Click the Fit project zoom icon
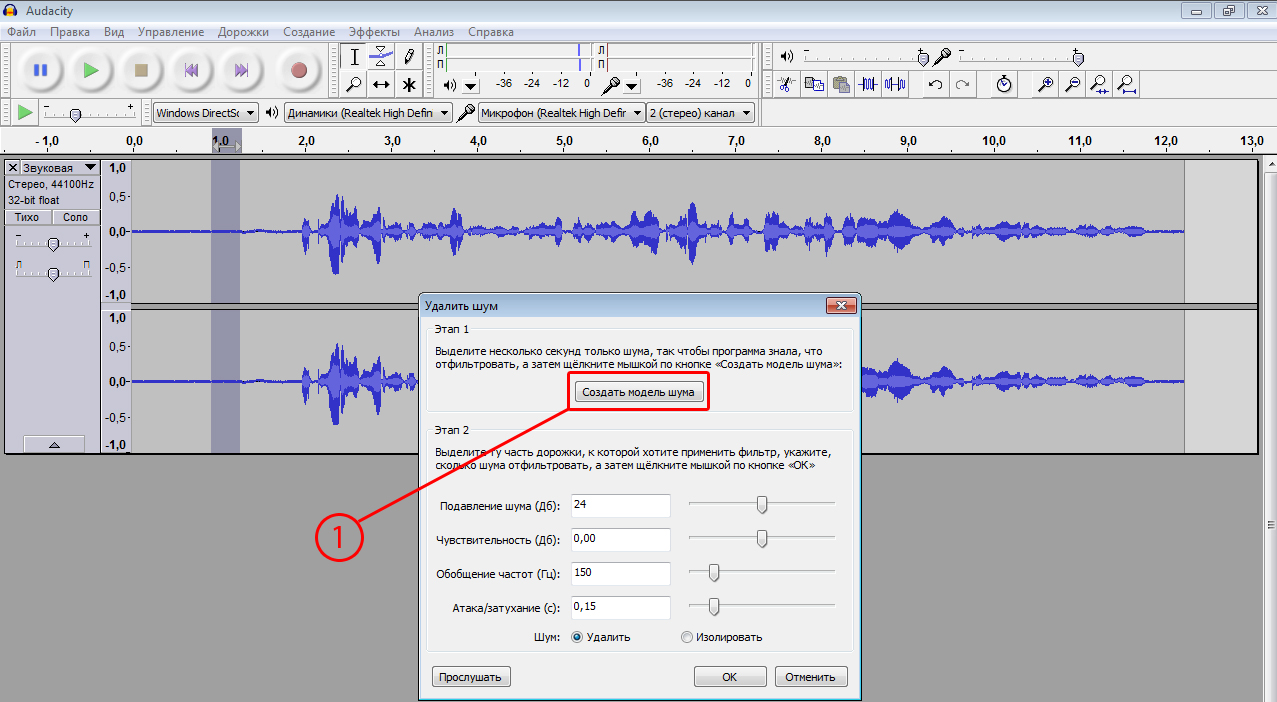Viewport: 1277px width, 702px height. coord(1126,84)
